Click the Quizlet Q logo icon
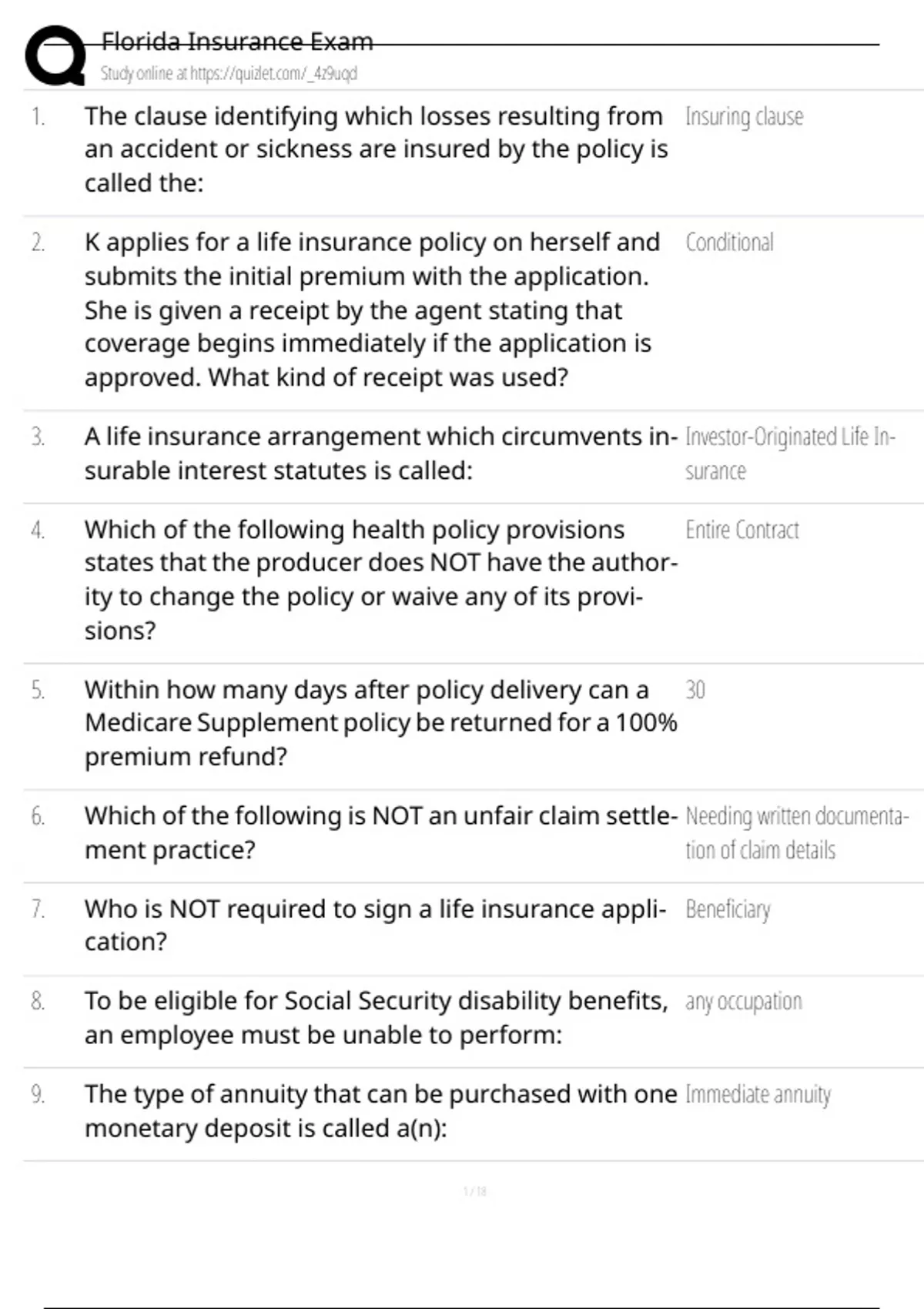 (55, 55)
